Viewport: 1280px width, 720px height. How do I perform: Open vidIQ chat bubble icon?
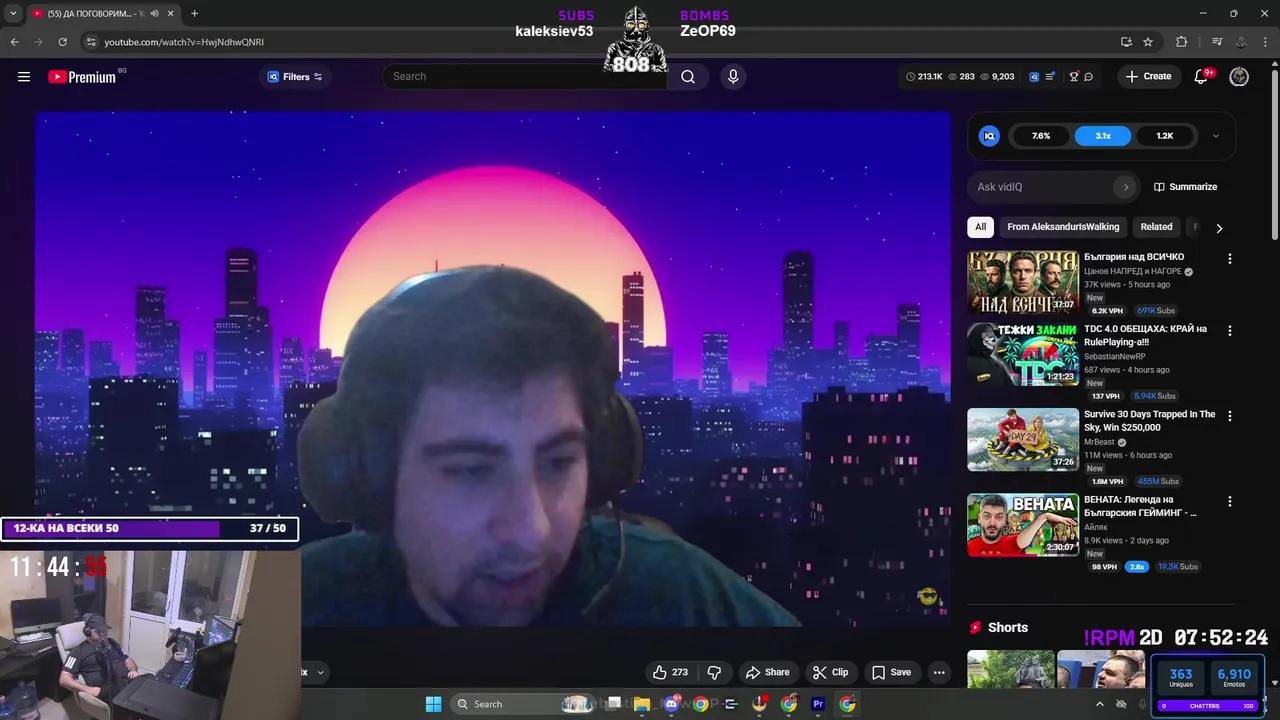click(x=1089, y=76)
